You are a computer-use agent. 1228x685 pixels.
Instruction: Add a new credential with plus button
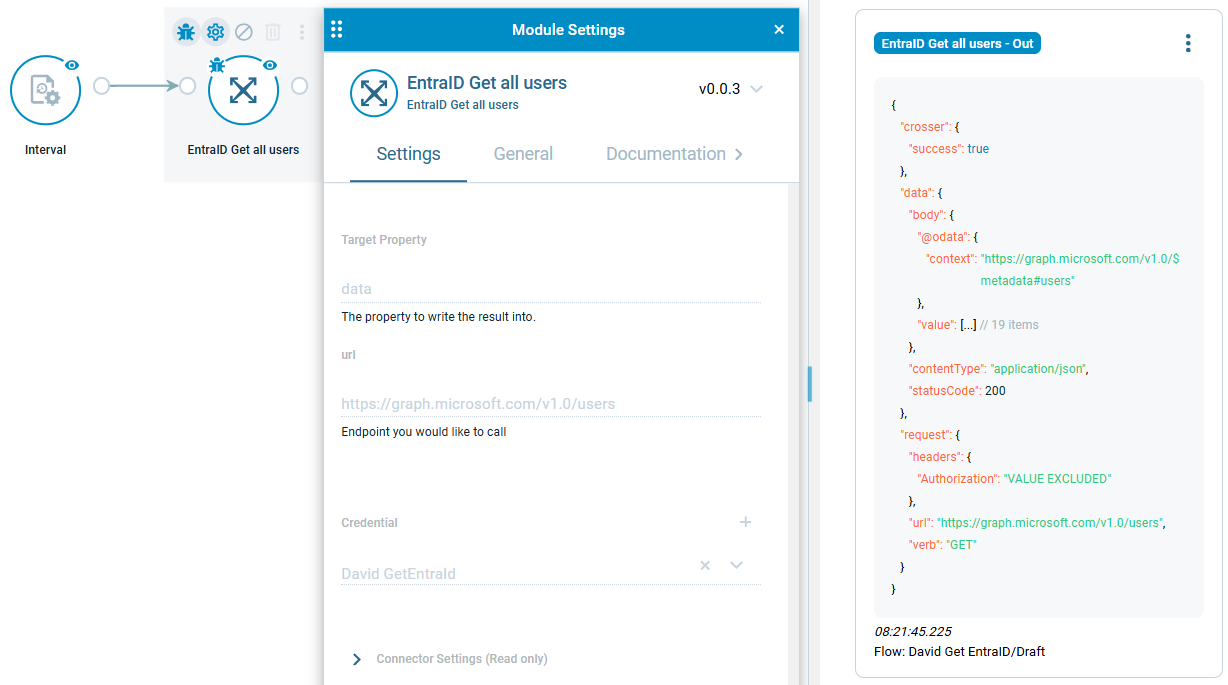pos(745,522)
